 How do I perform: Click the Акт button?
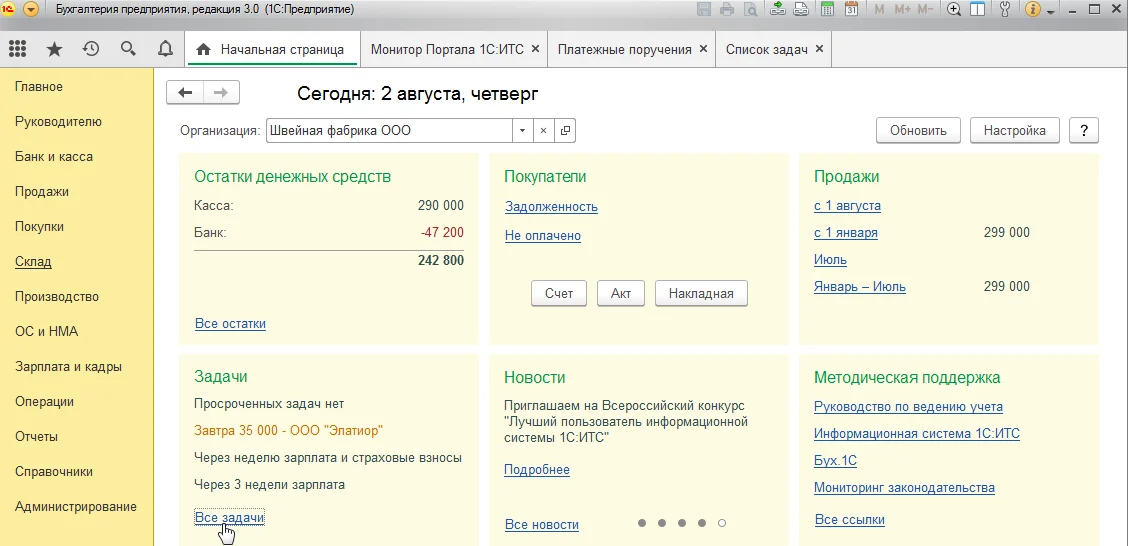click(x=621, y=294)
